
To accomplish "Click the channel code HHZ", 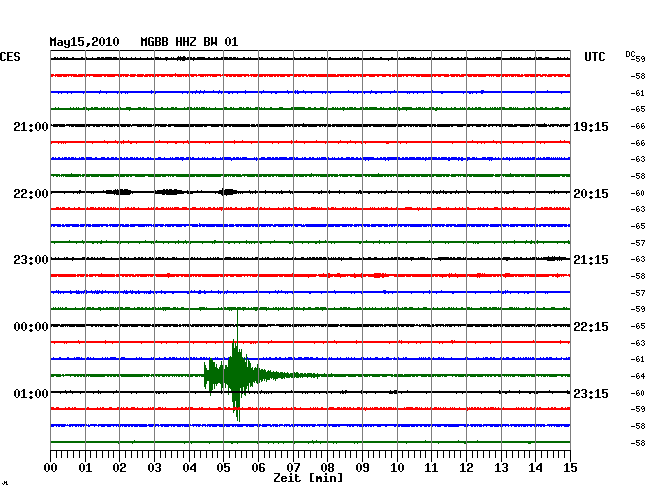I will pos(186,42).
